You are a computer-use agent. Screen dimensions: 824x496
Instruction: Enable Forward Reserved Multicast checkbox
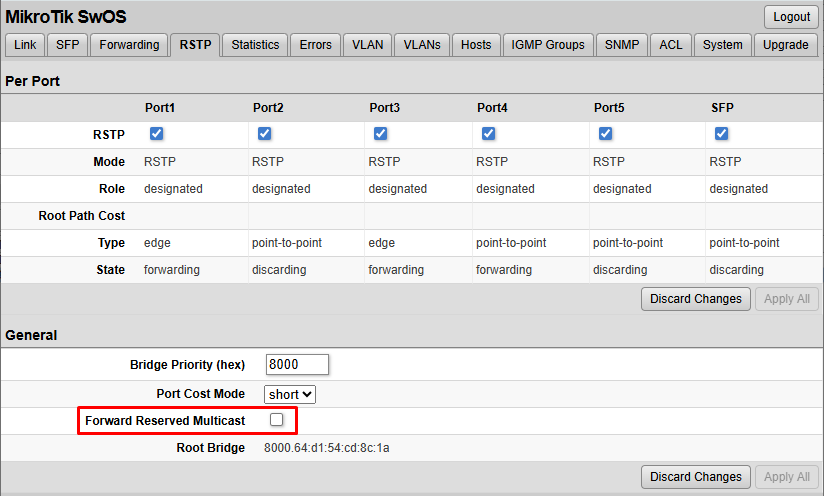point(276,419)
